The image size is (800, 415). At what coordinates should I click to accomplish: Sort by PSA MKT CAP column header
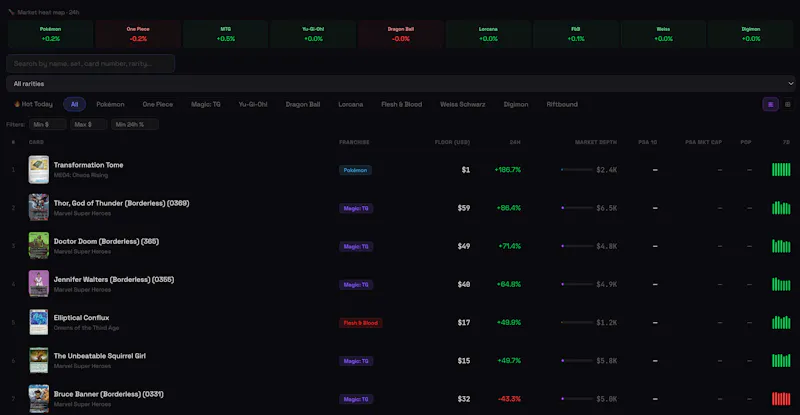tap(703, 142)
